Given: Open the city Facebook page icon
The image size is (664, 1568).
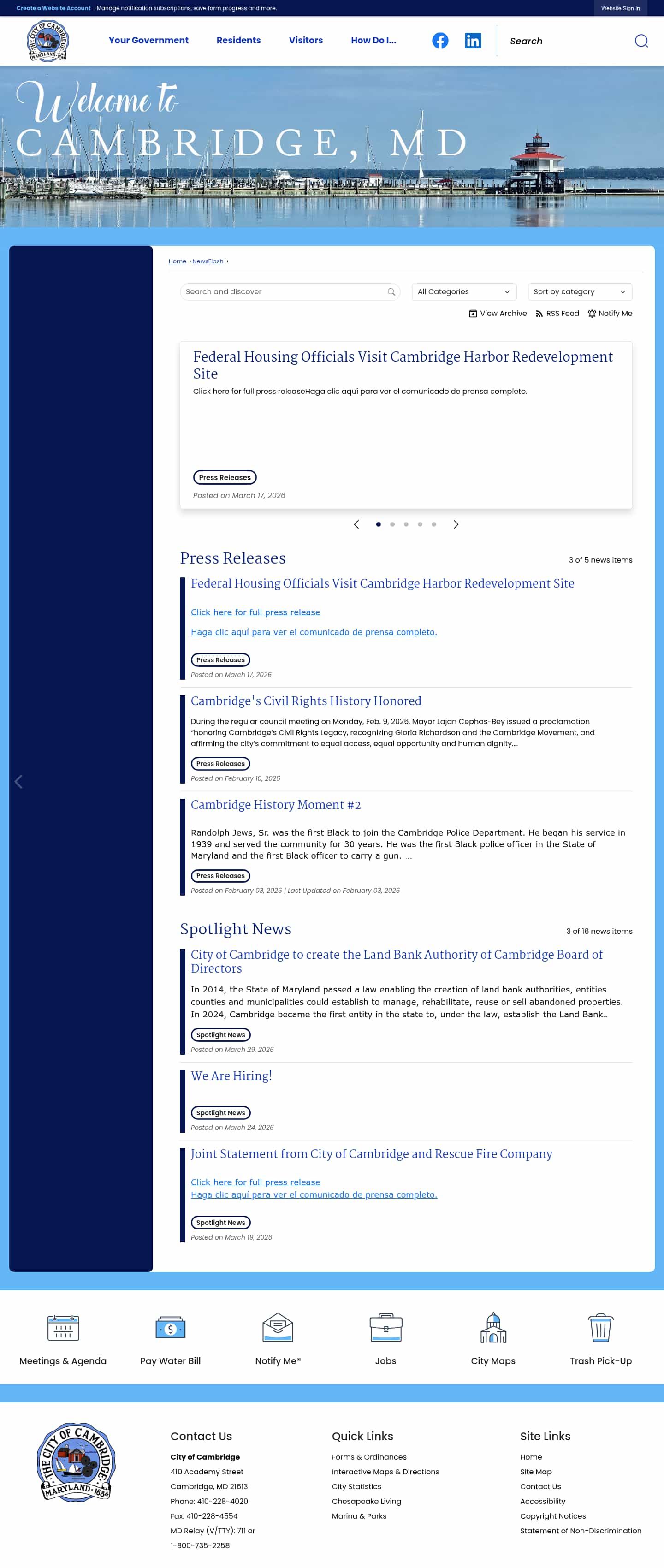Looking at the screenshot, I should [440, 40].
